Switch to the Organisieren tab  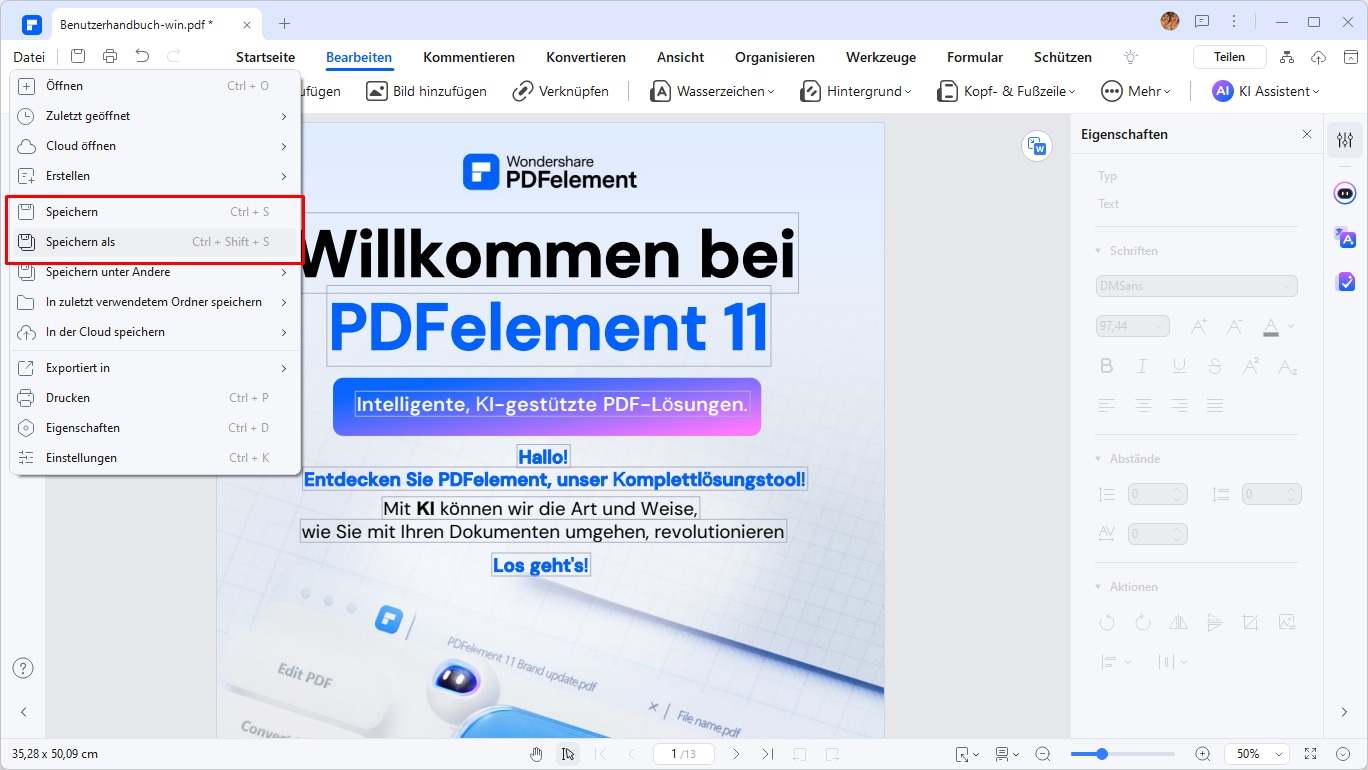(x=775, y=57)
